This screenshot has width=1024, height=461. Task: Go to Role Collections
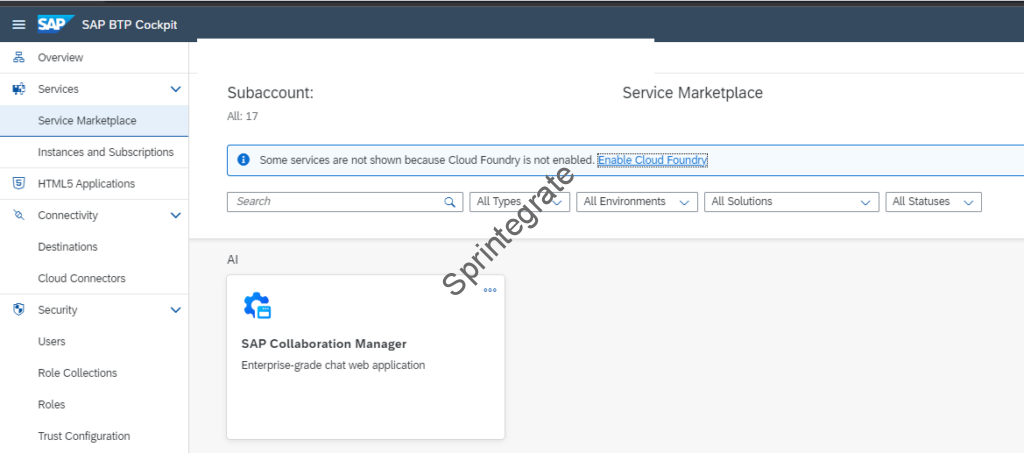77,373
